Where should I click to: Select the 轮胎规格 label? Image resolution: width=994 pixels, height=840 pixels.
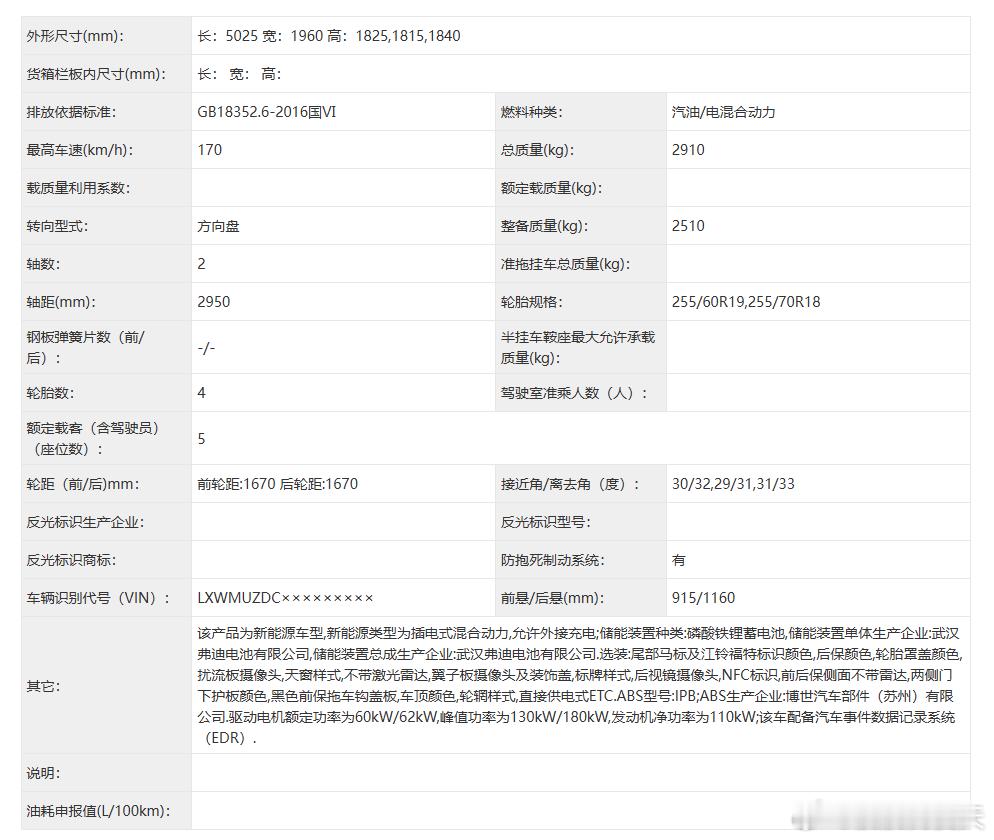pyautogui.click(x=531, y=302)
